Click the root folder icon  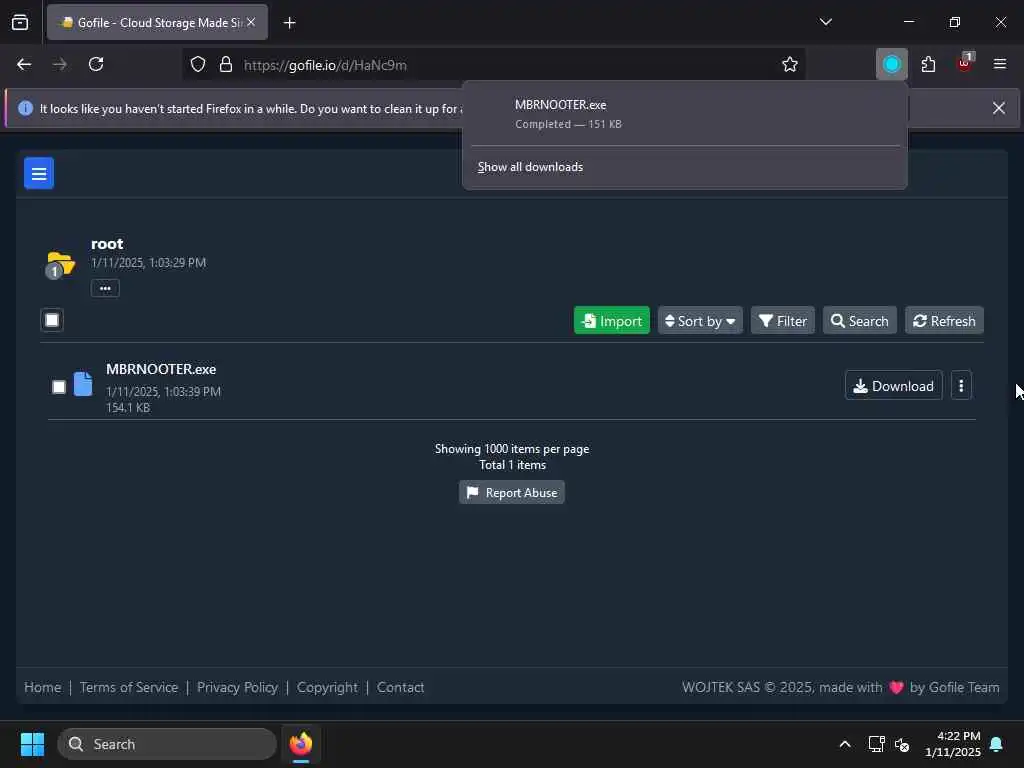(60, 264)
